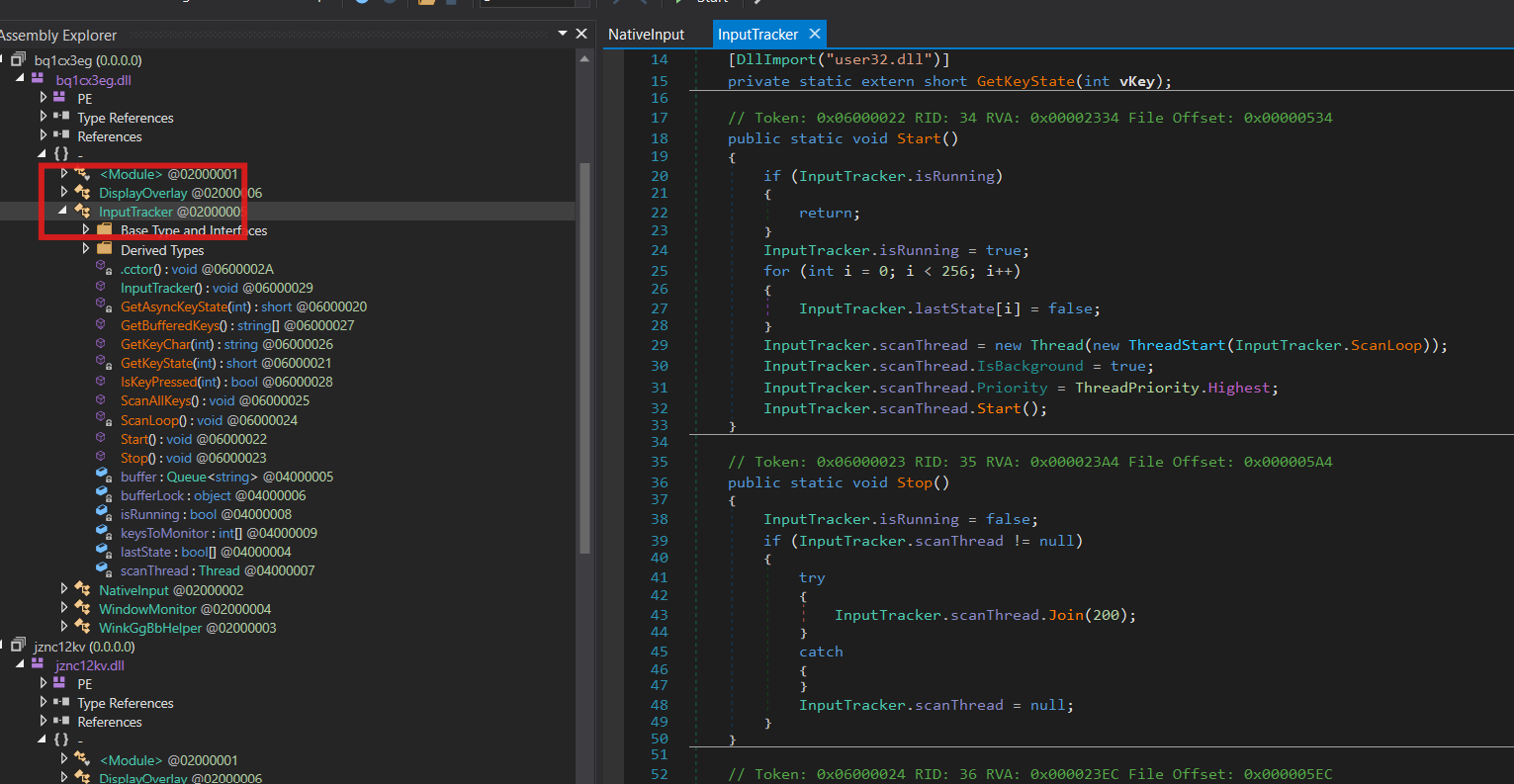Click the IsKeyPressed method icon
Image resolution: width=1514 pixels, height=784 pixels.
click(x=103, y=382)
